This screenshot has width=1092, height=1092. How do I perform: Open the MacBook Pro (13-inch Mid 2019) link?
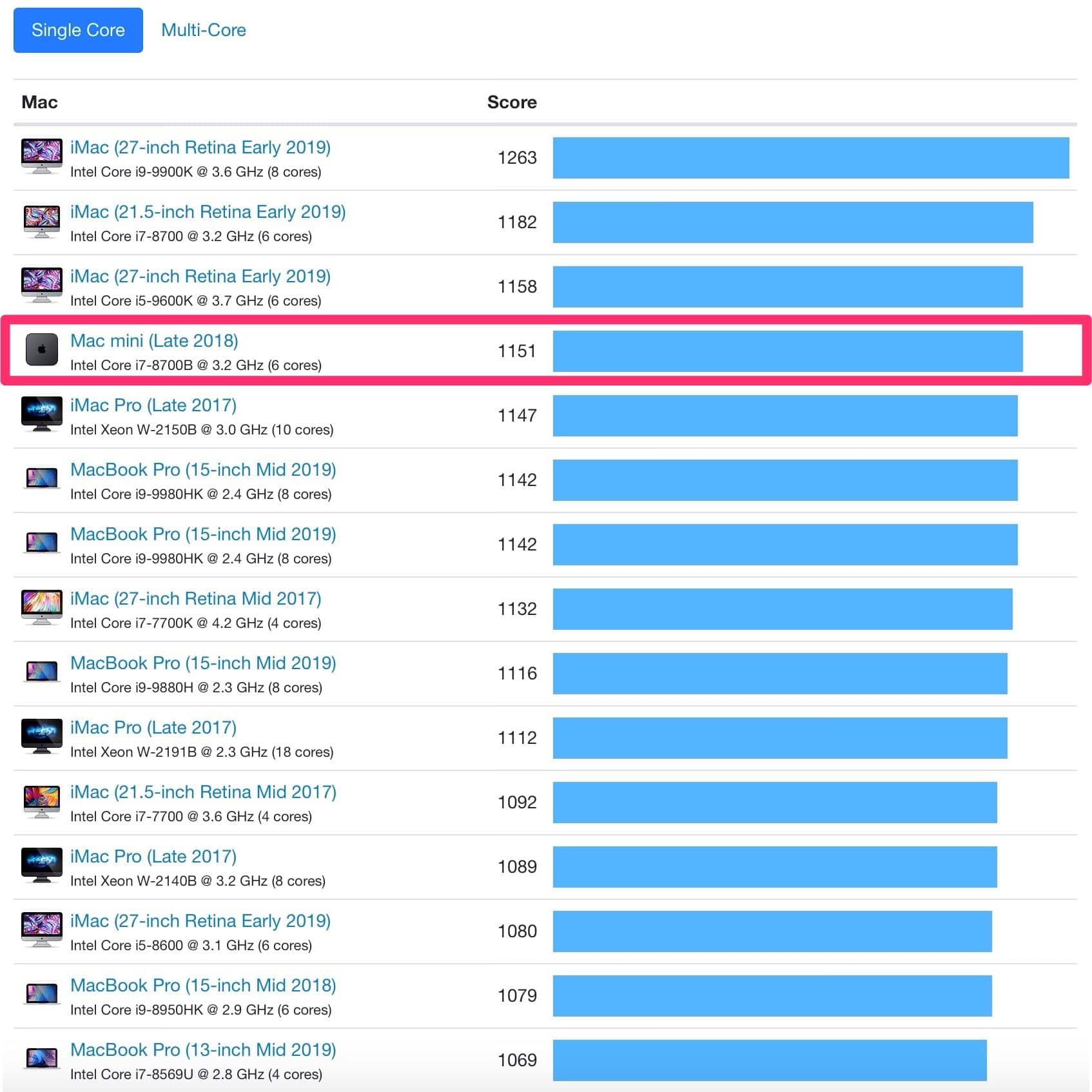[x=203, y=1050]
